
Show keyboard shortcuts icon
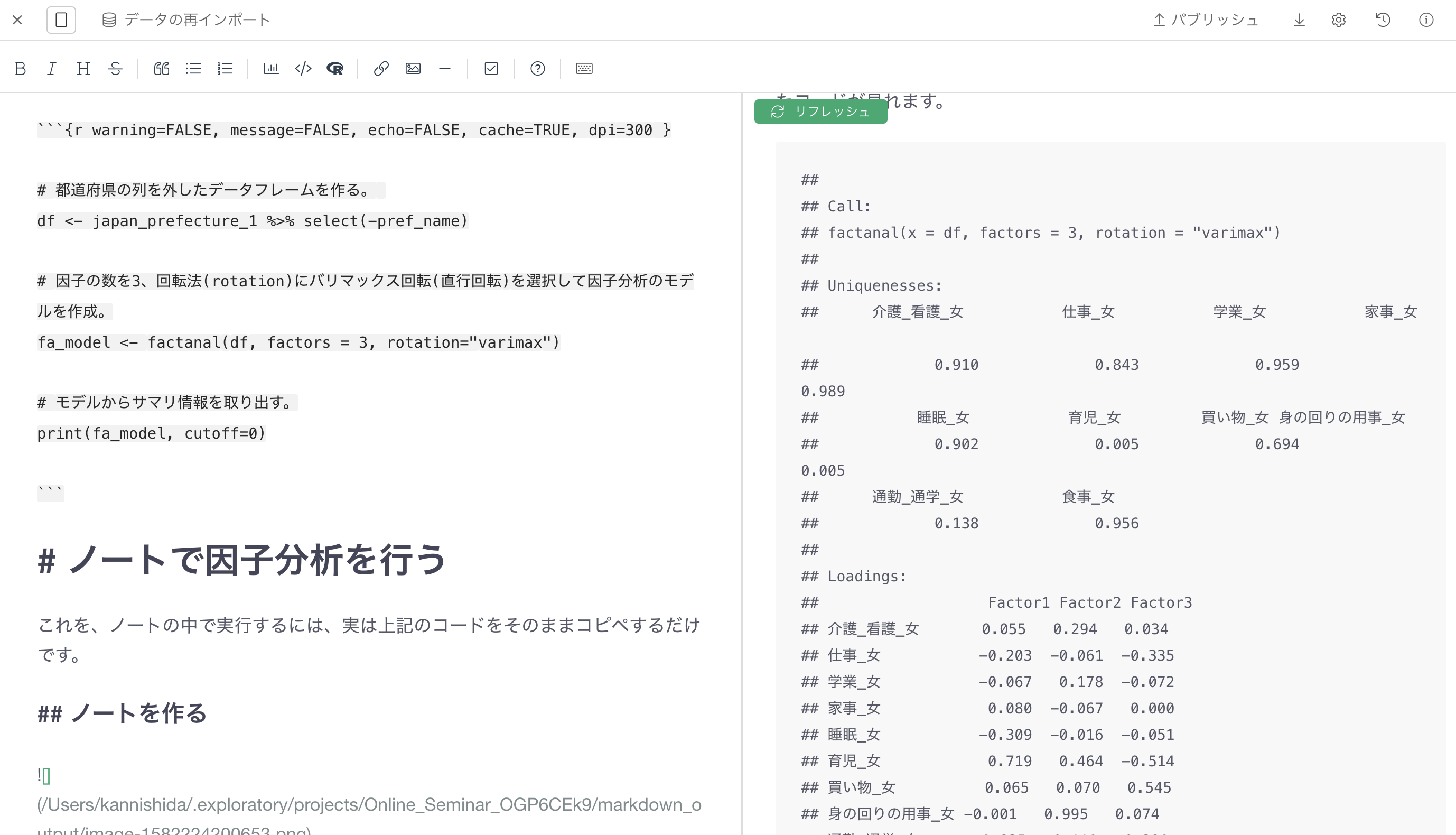coord(584,69)
